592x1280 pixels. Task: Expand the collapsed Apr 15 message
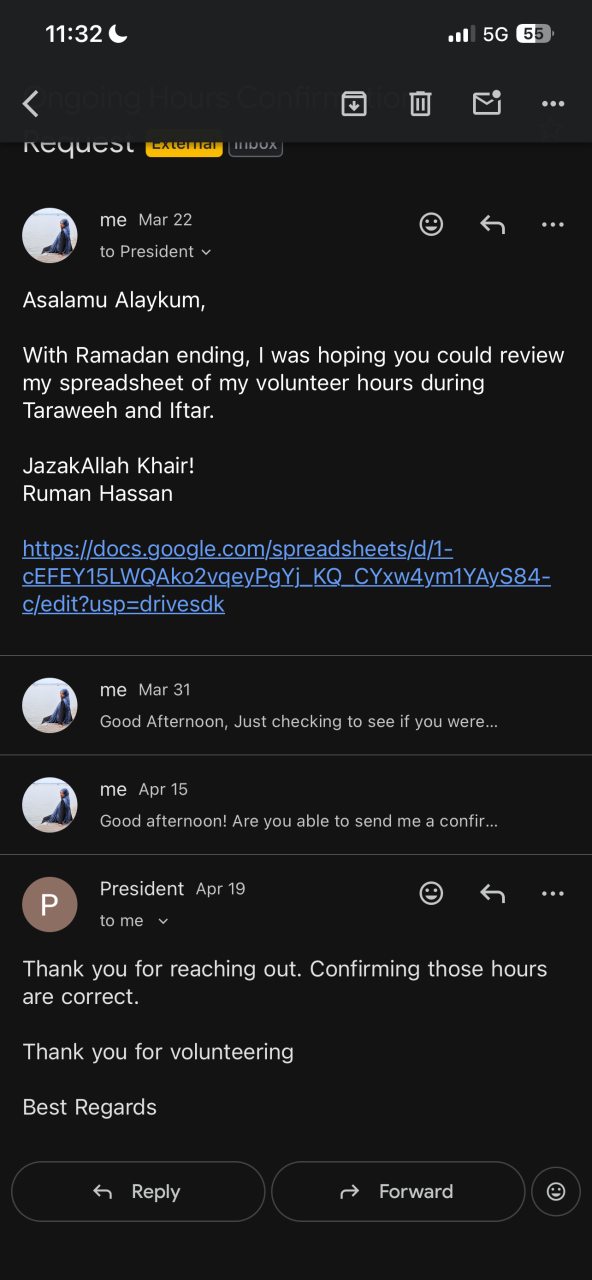(x=296, y=805)
